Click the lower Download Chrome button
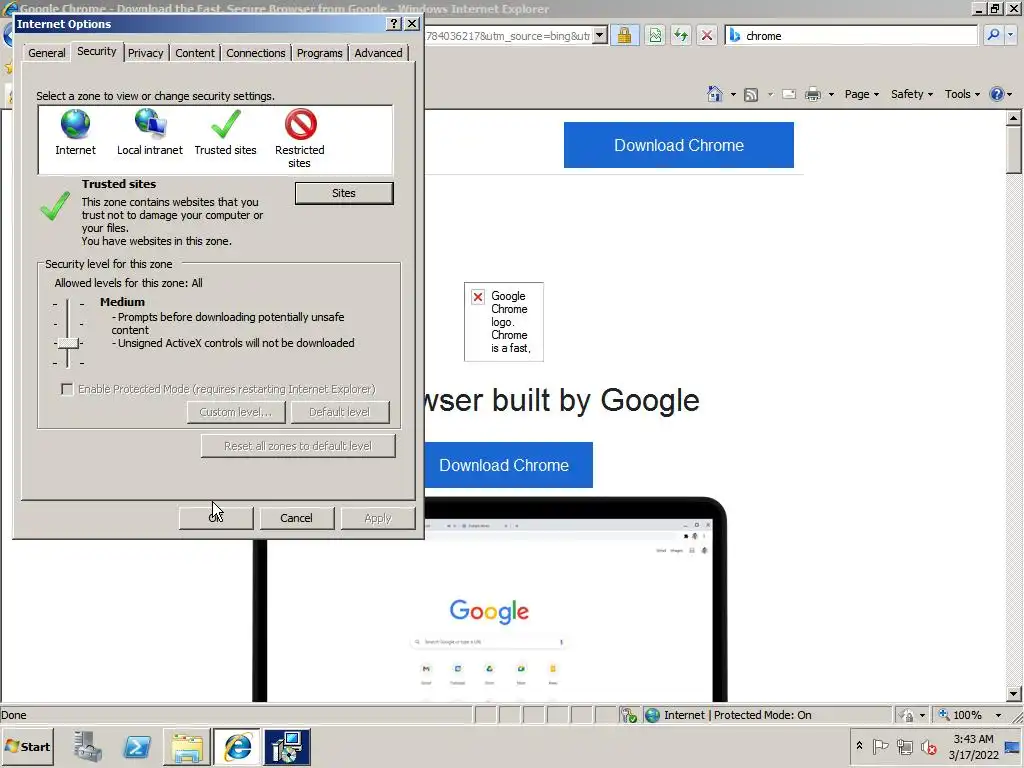Image resolution: width=1024 pixels, height=768 pixels. pyautogui.click(x=507, y=465)
